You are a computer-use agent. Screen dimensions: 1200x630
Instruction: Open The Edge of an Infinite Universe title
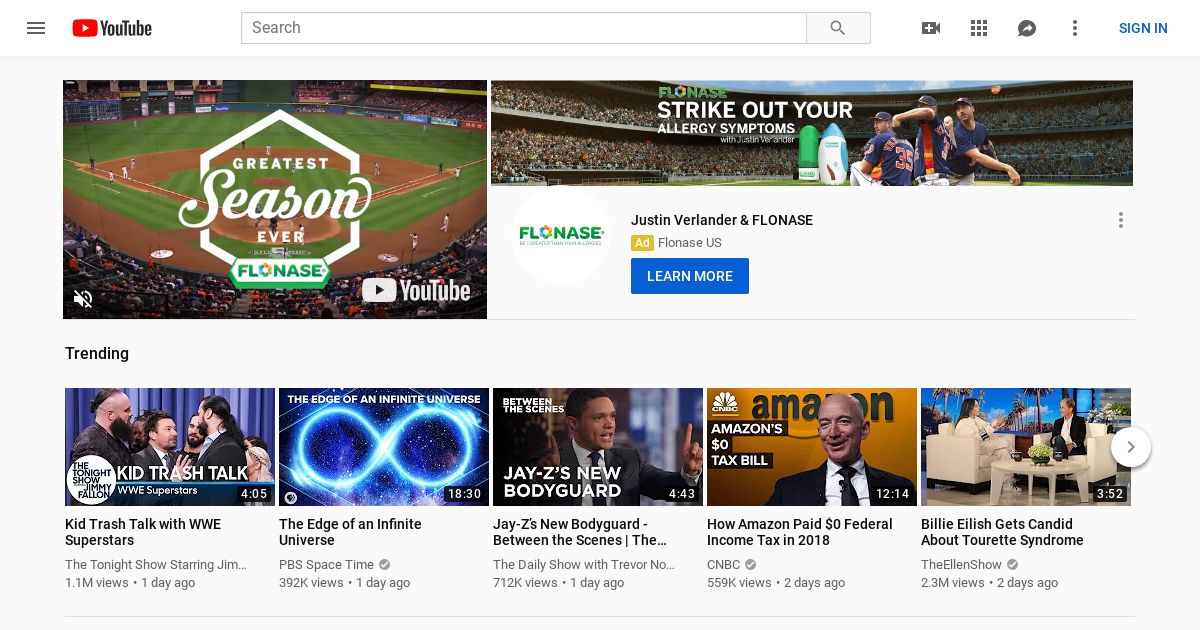click(x=350, y=532)
